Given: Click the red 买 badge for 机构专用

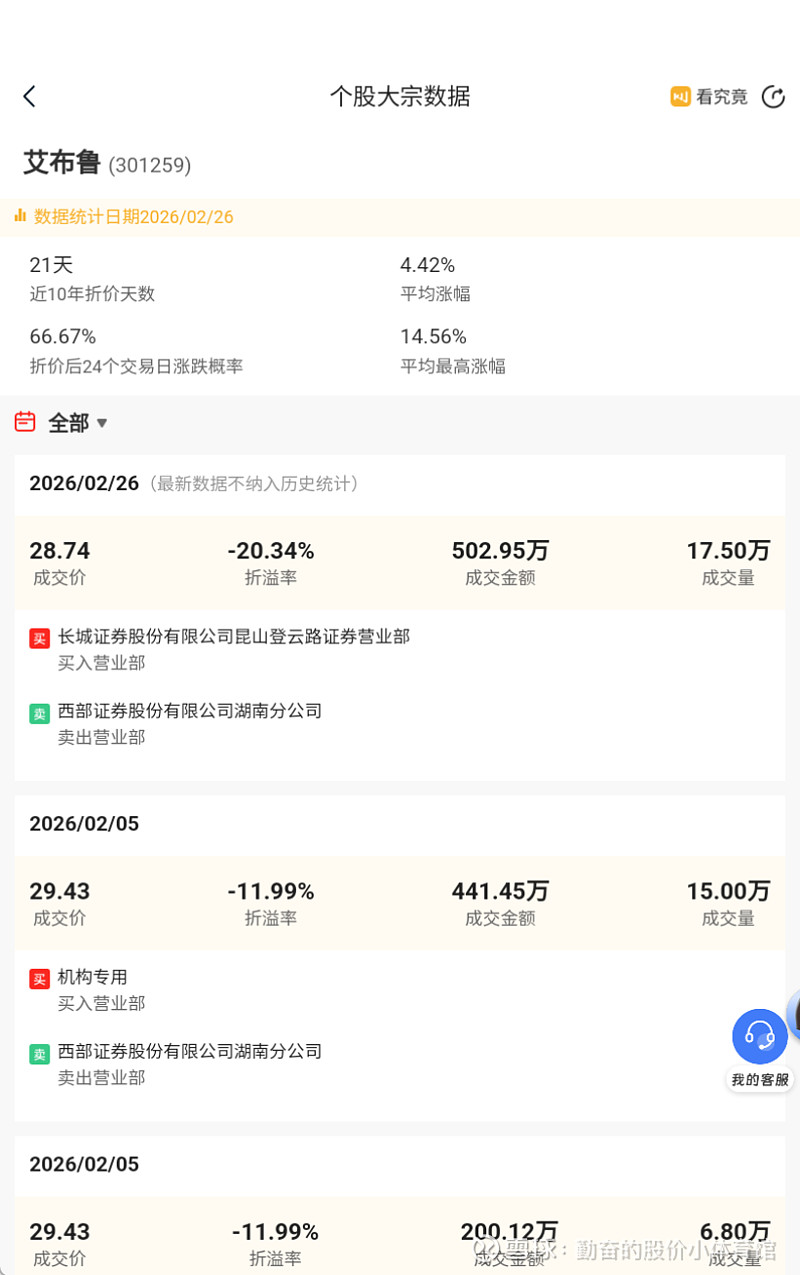Looking at the screenshot, I should [39, 979].
